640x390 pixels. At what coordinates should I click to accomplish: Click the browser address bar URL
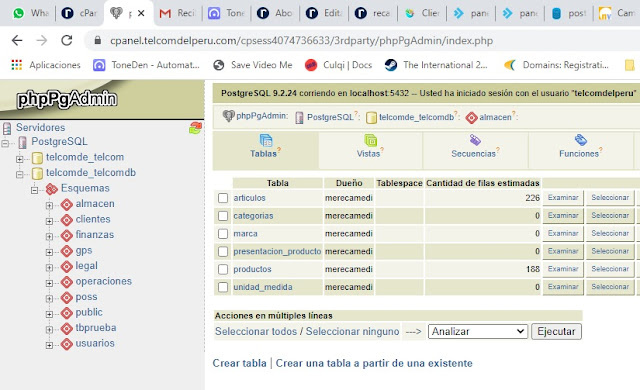point(301,40)
